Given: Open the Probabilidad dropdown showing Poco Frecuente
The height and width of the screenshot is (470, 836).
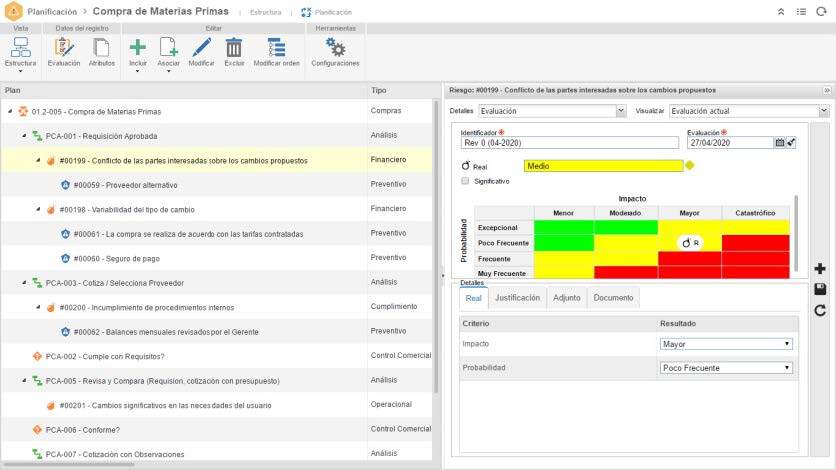Looking at the screenshot, I should [726, 368].
